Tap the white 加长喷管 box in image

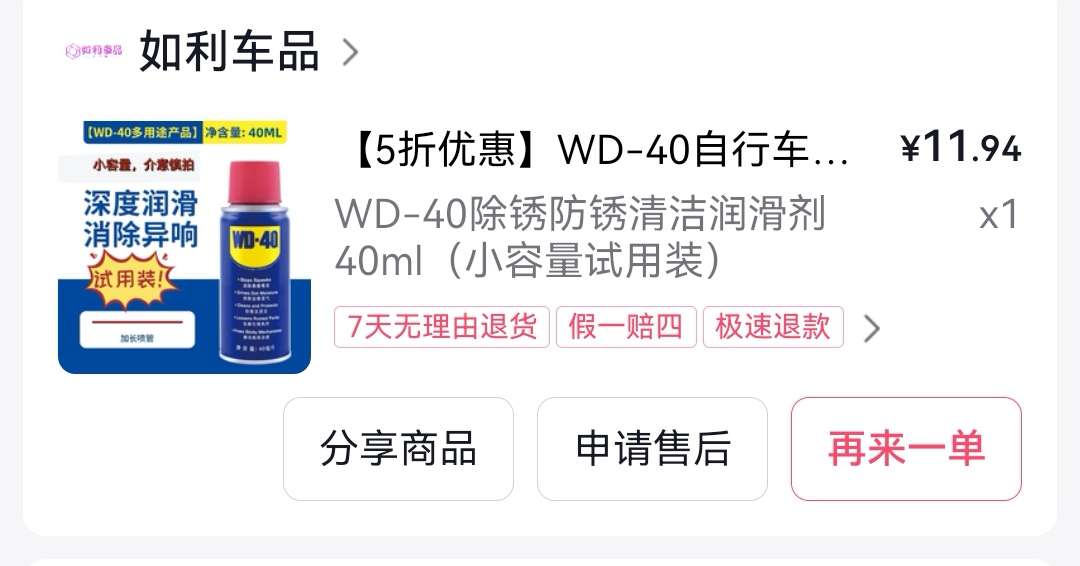coord(137,330)
